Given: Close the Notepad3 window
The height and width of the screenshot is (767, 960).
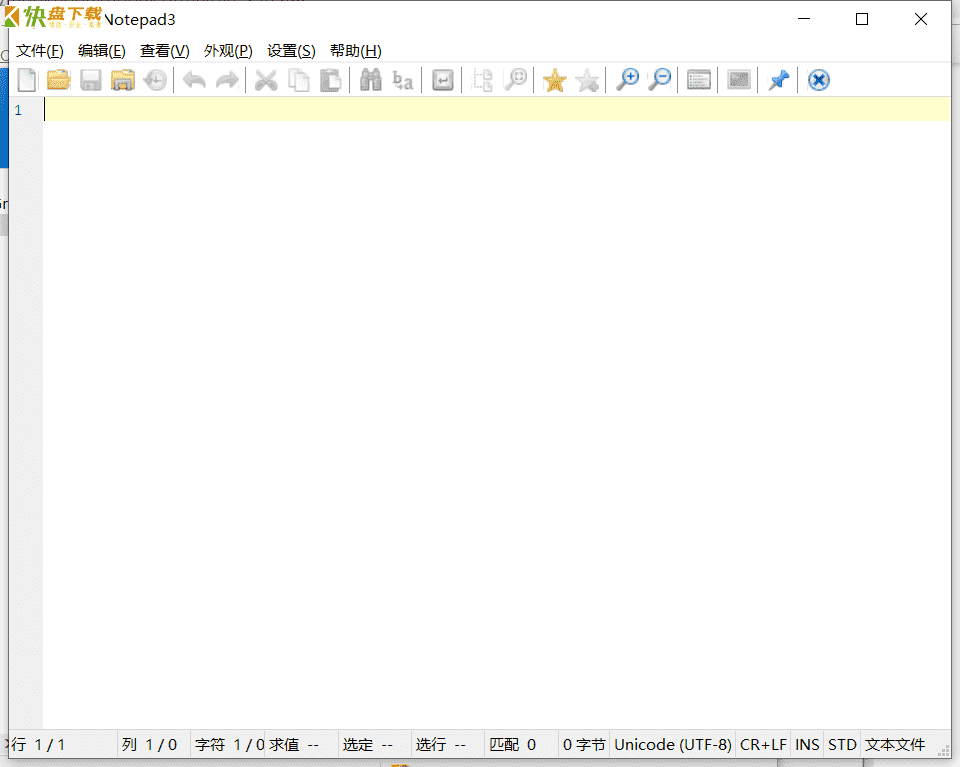Looking at the screenshot, I should coord(920,19).
